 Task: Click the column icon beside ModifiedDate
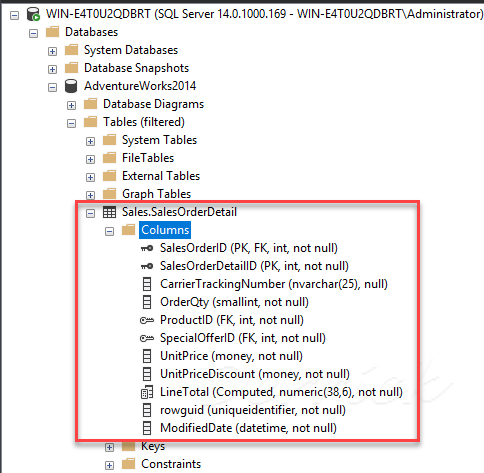click(147, 428)
